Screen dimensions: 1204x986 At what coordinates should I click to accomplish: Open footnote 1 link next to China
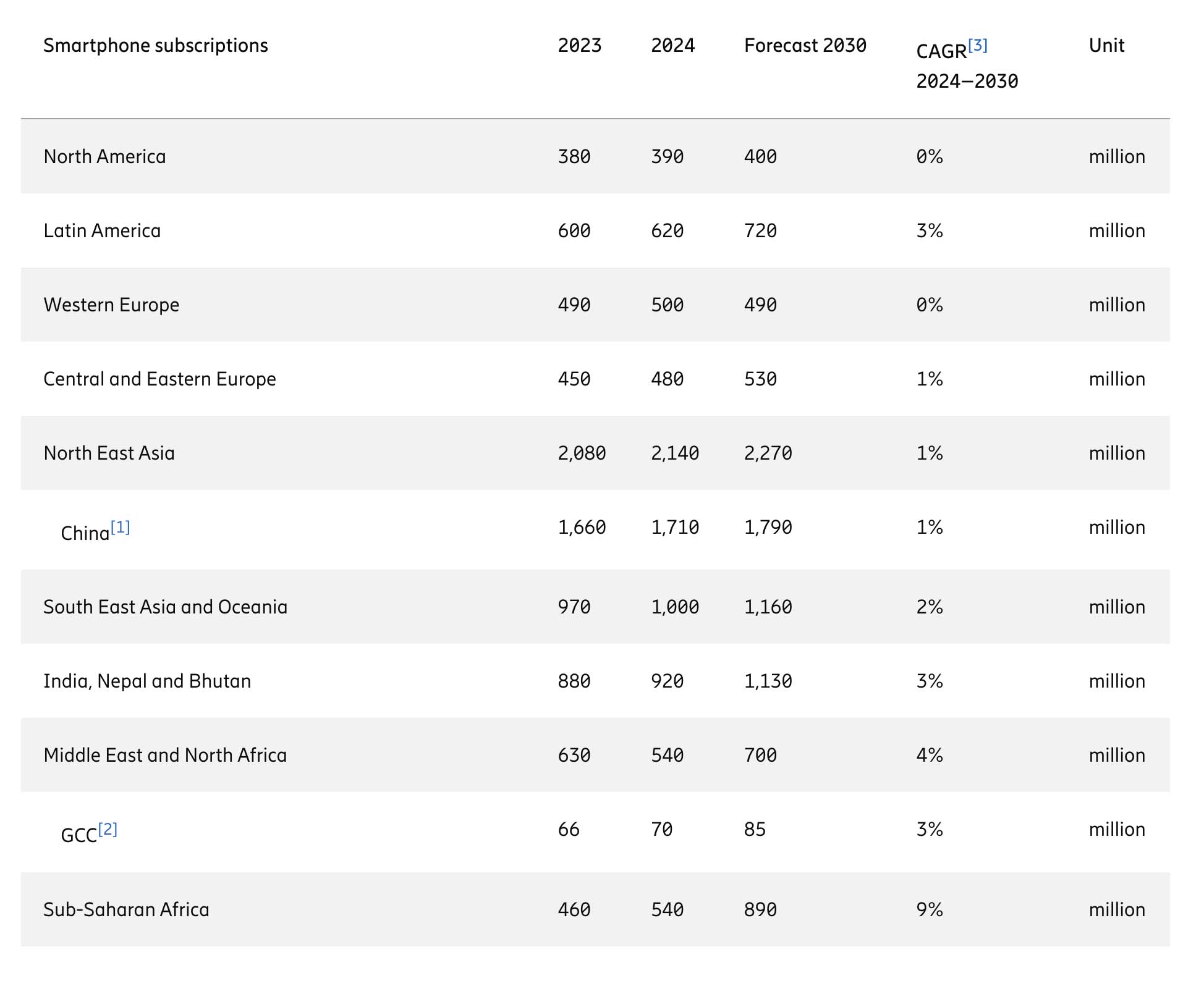121,527
